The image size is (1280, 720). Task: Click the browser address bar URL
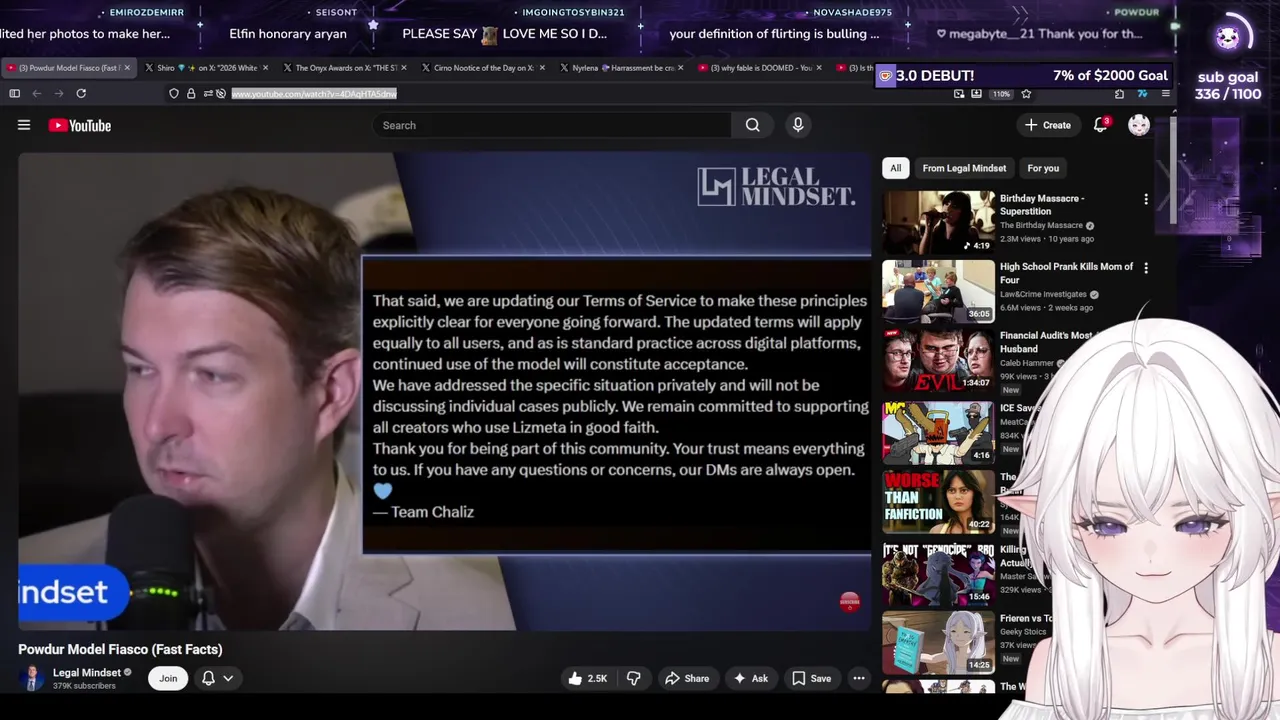click(x=314, y=93)
